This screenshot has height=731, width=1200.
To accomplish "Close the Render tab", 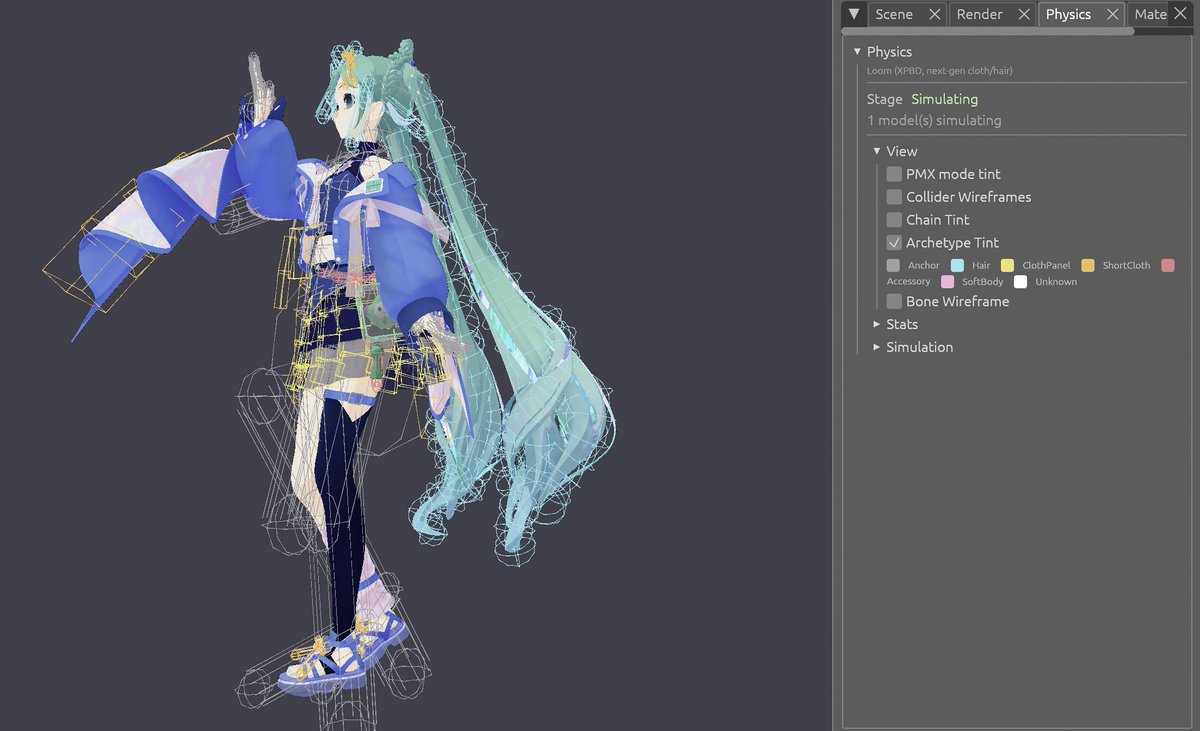I will click(x=1024, y=14).
